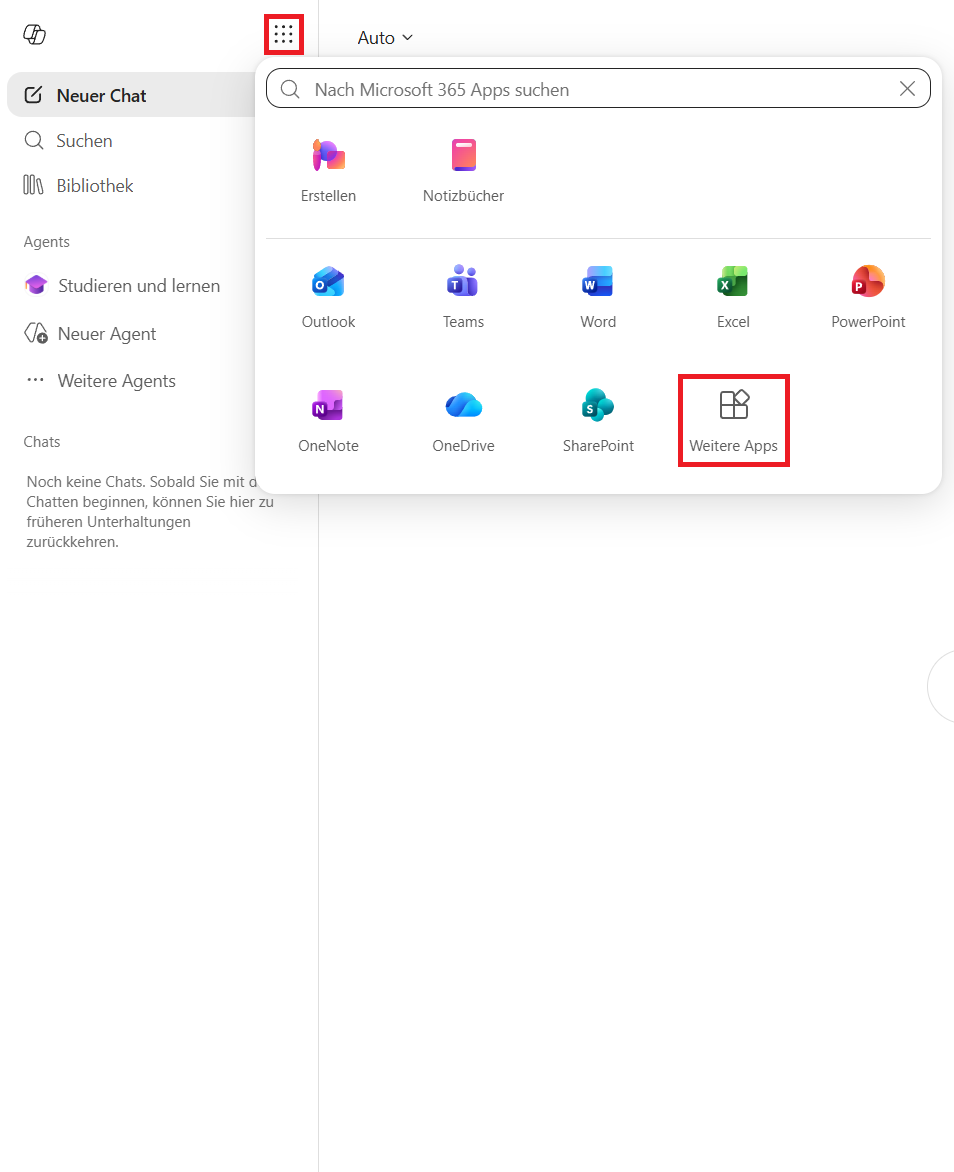Launch PowerPoint
This screenshot has height=1172, width=954.
click(x=868, y=297)
